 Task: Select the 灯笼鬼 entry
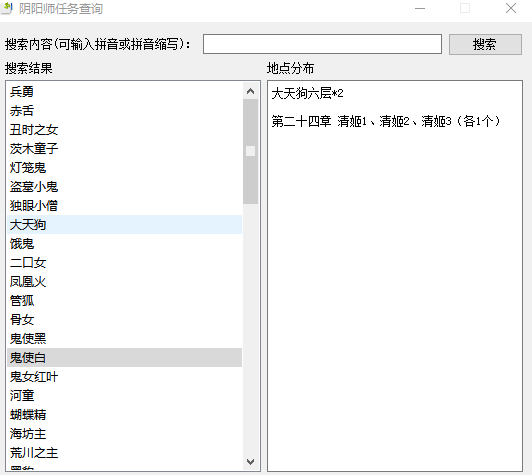(x=125, y=168)
